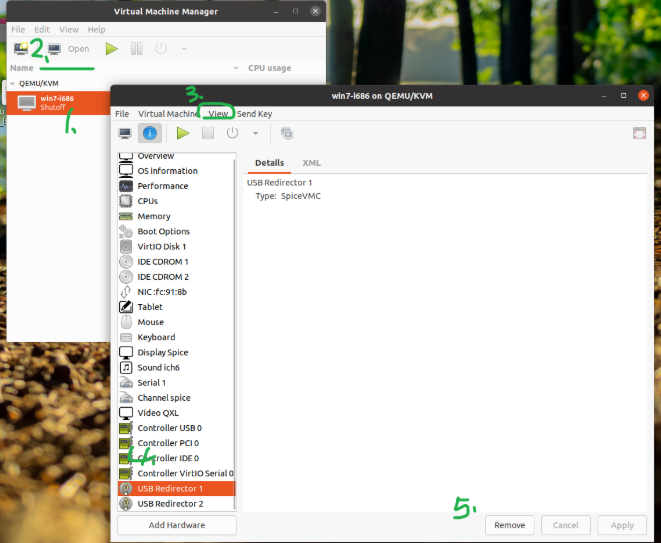661x543 pixels.
Task: Select Video QXL
Action: (176, 413)
